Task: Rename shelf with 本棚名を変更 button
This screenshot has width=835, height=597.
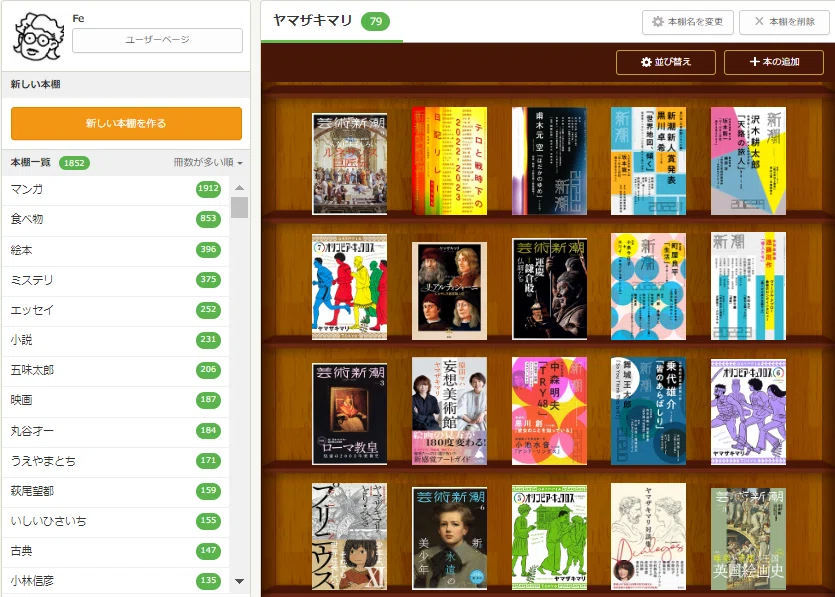Action: pos(687,22)
